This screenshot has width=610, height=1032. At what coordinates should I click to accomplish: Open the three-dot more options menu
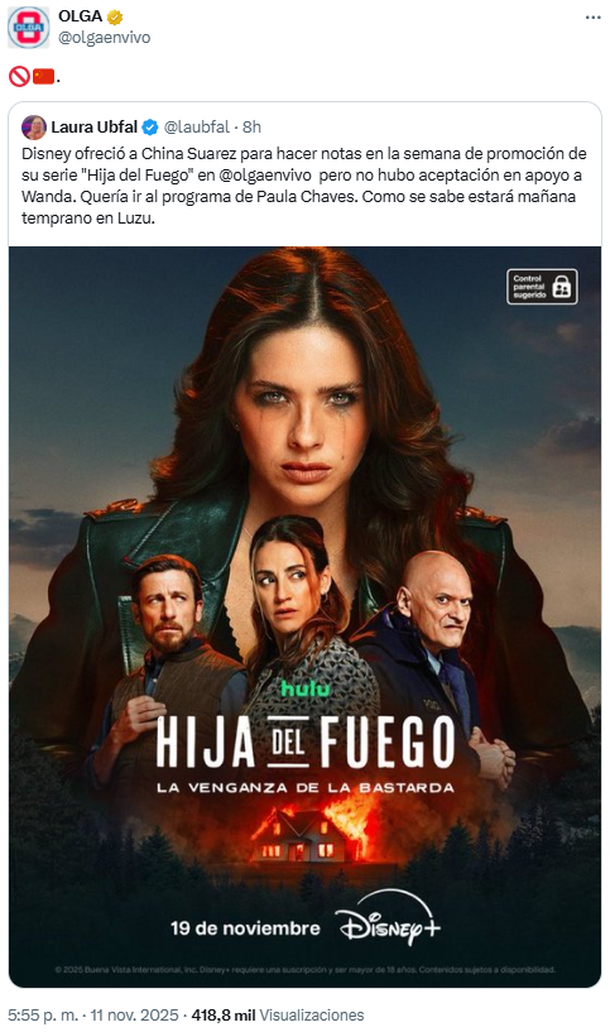coord(593,18)
